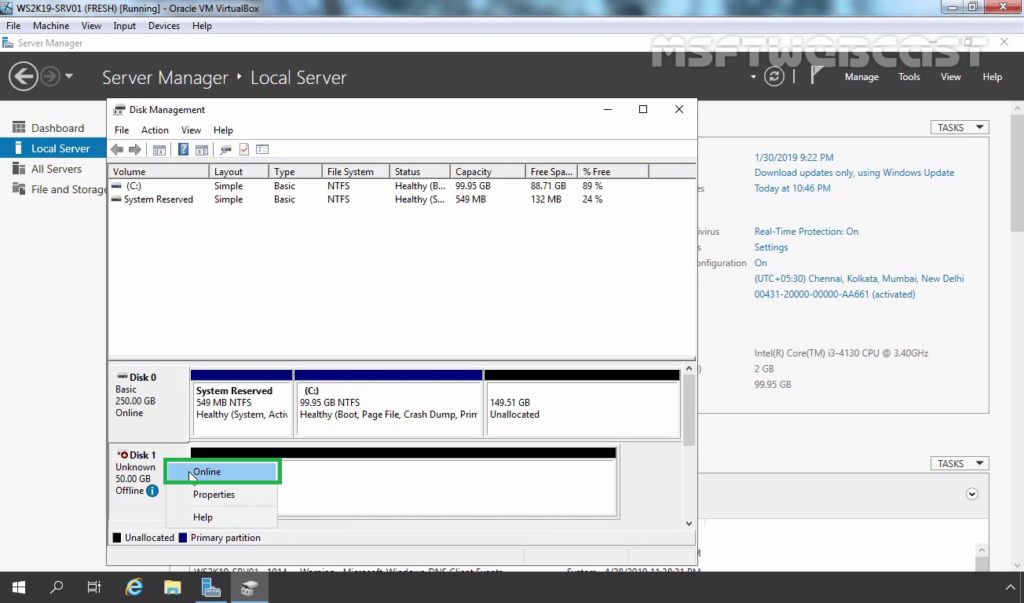Switch to Server Manager taskbar icon

click(211, 587)
